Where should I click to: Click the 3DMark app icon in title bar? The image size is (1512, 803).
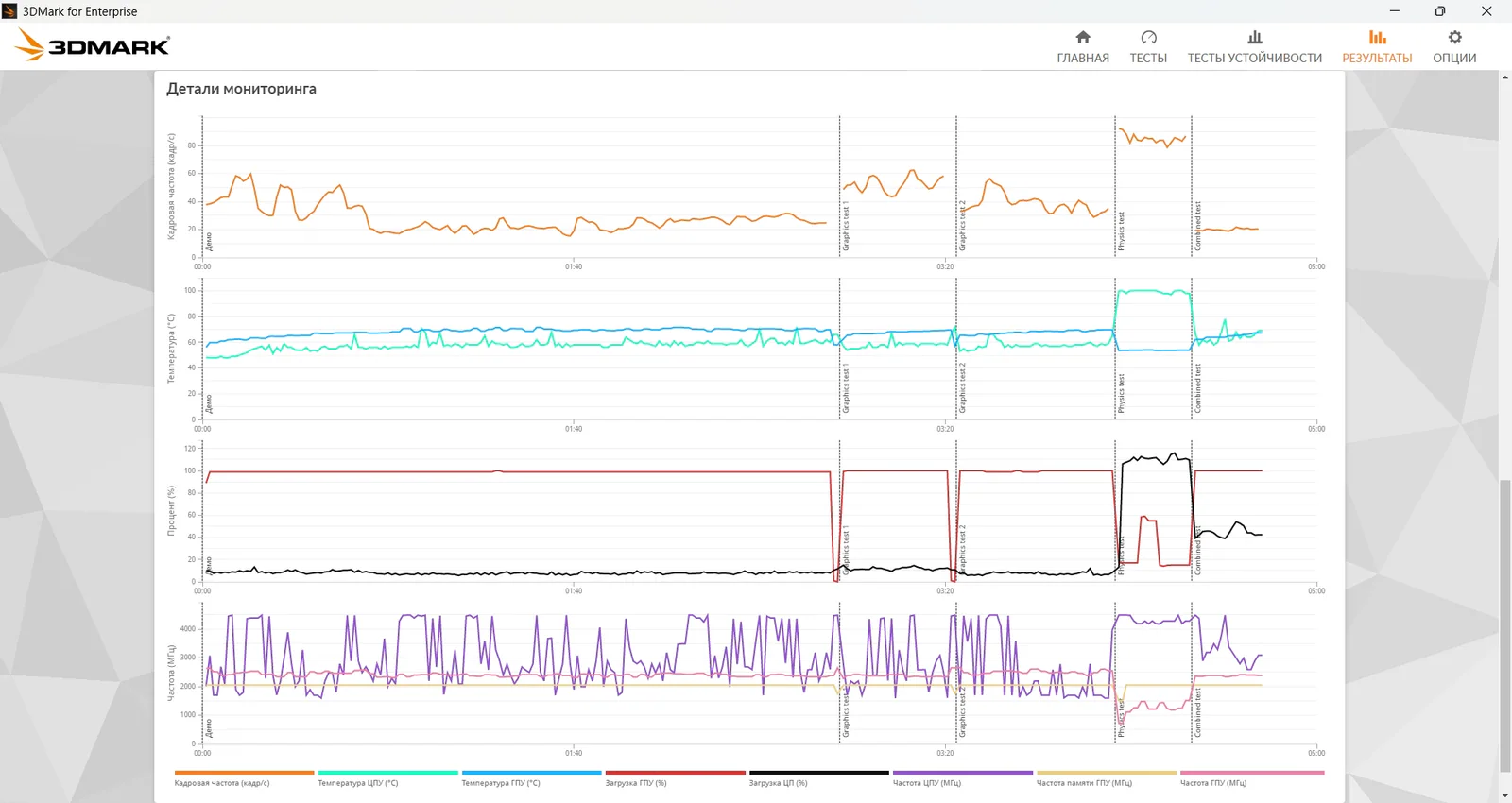[x=9, y=11]
